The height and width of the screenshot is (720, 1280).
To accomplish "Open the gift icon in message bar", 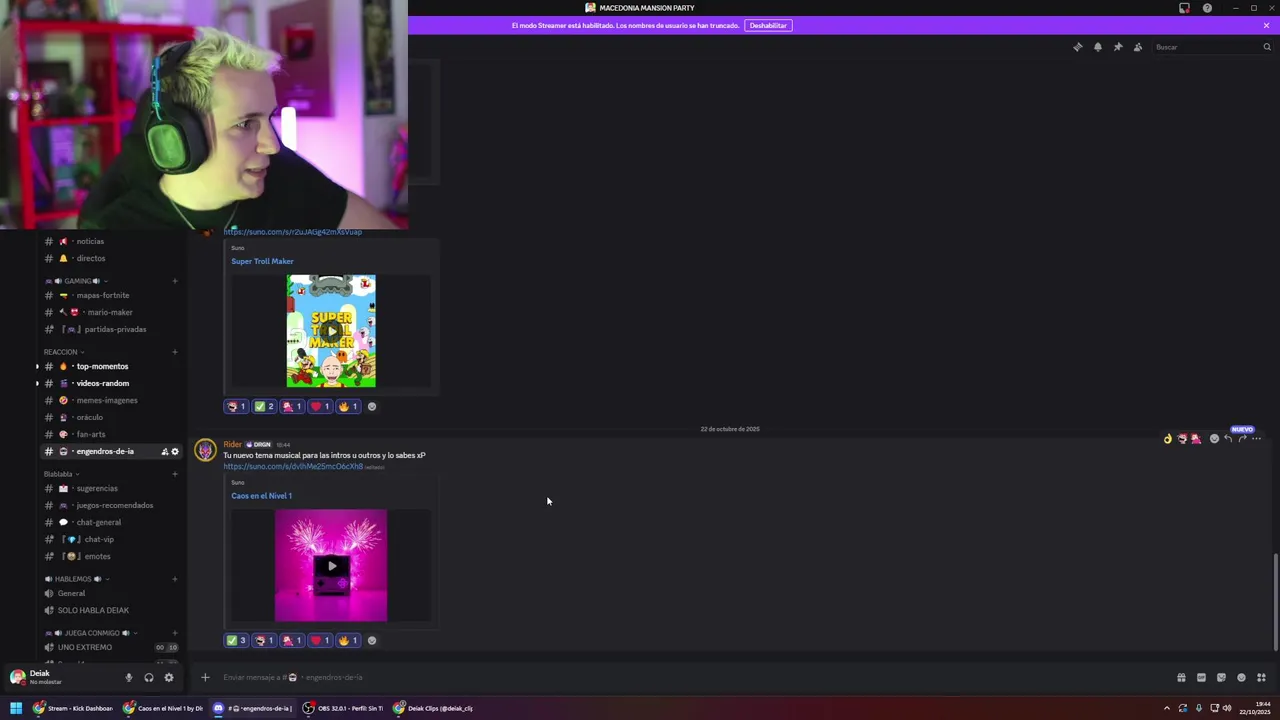I will click(x=1181, y=677).
